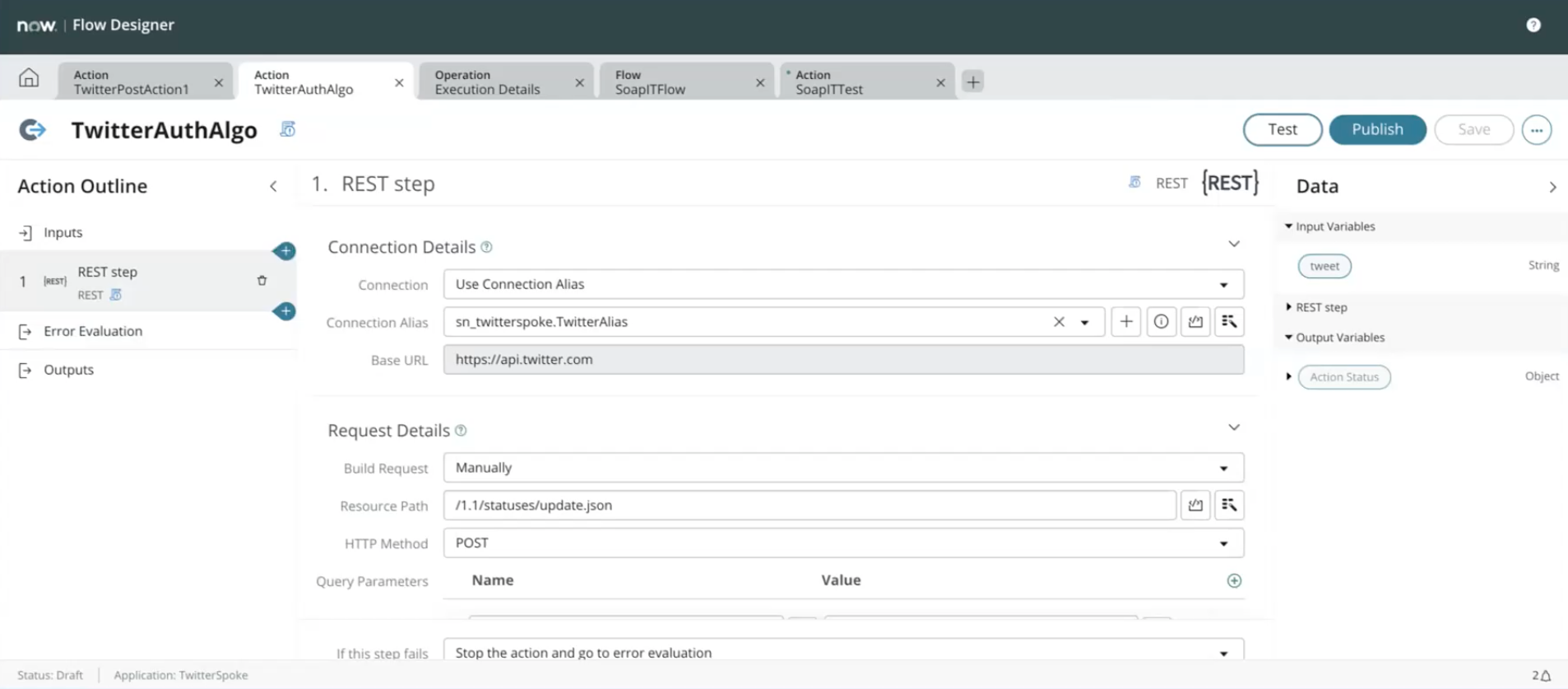Screen dimensions: 1568x689
Task: Toggle scripting for Connection Alias field
Action: tap(1195, 322)
